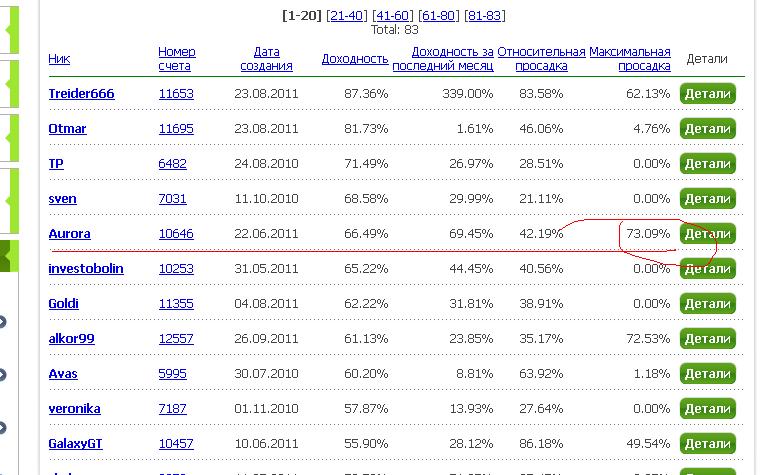Screen dimensions: 765x475
Task: Show details for sven account
Action: 707,199
